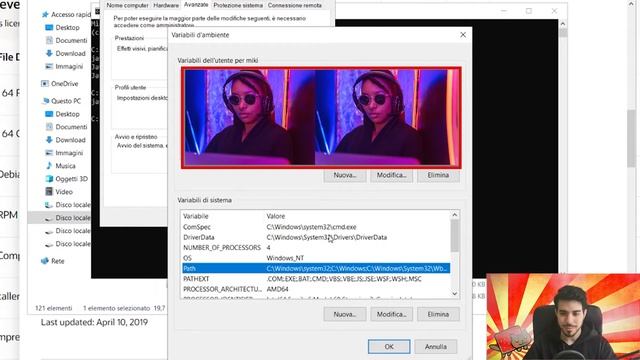
Task: Click Elimina under user variables
Action: (x=438, y=175)
